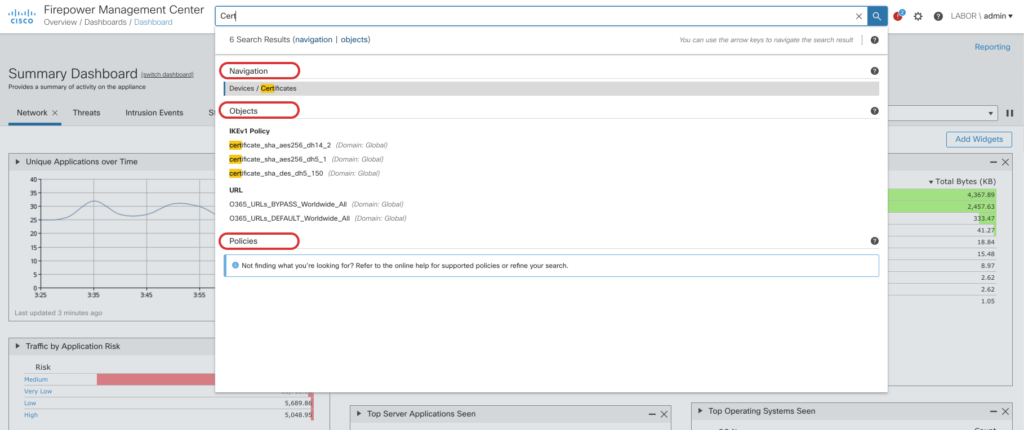Viewport: 1024px width, 430px height.
Task: Click the 4,367.89 total bytes bar
Action: tap(942, 195)
